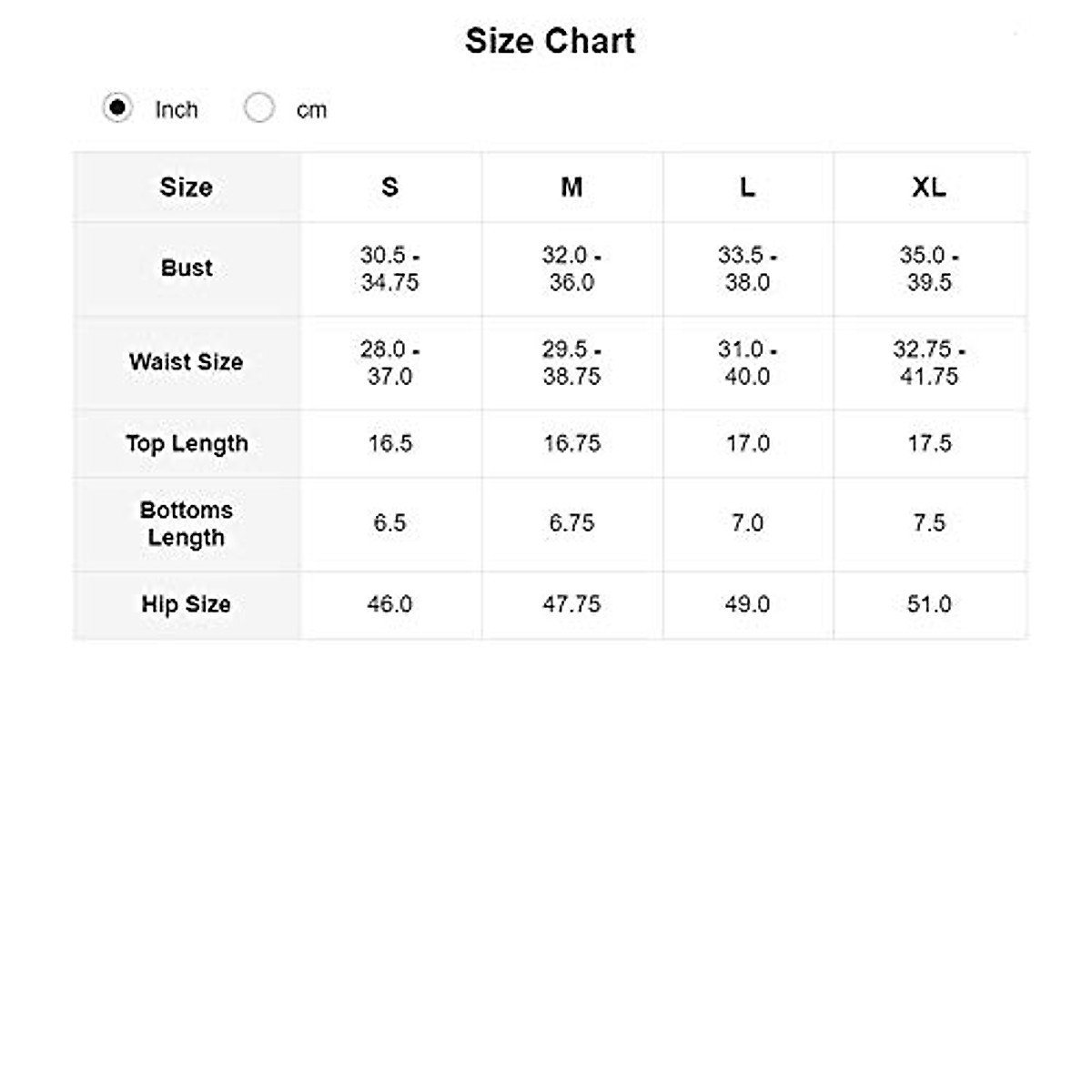
Task: Click the S size column header
Action: (389, 187)
